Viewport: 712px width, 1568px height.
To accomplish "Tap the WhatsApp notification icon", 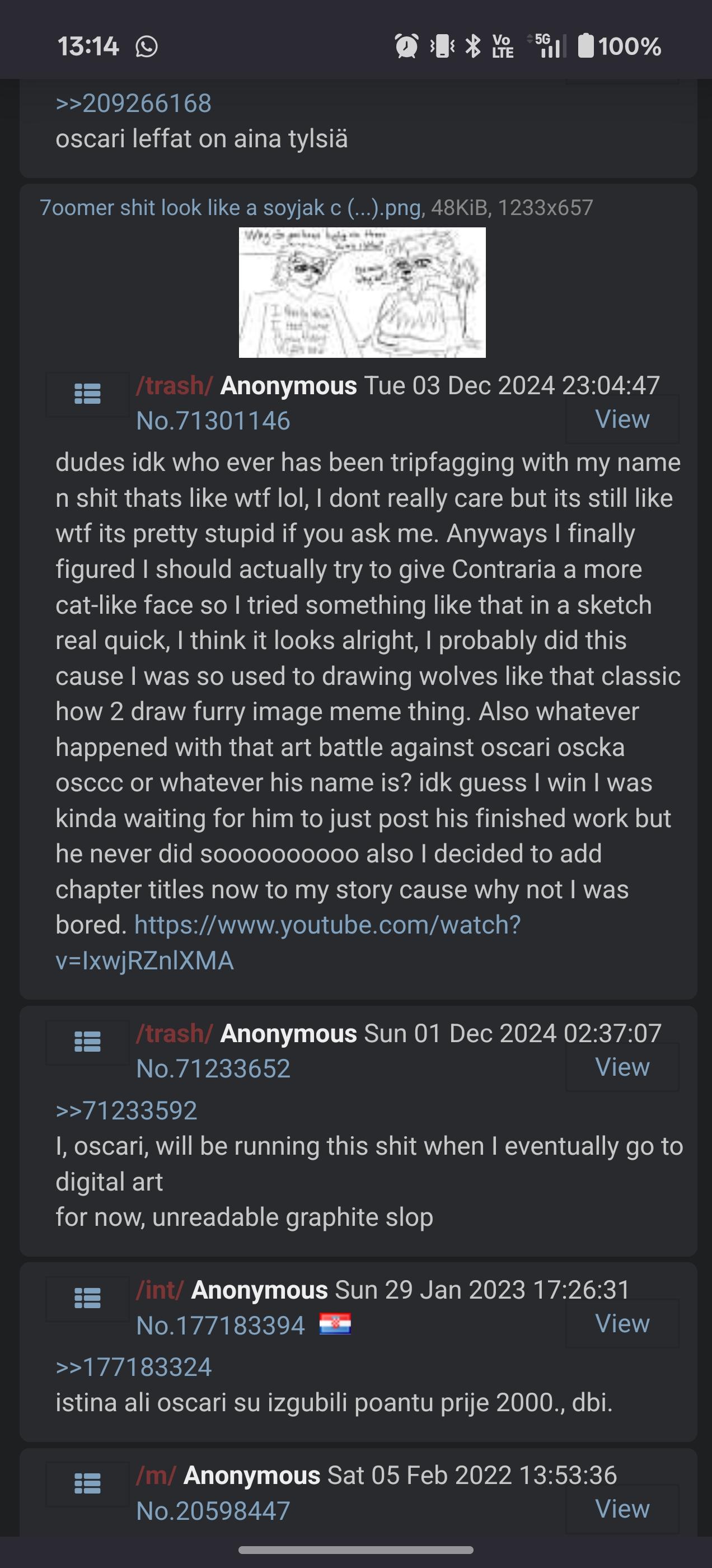I will (x=147, y=46).
